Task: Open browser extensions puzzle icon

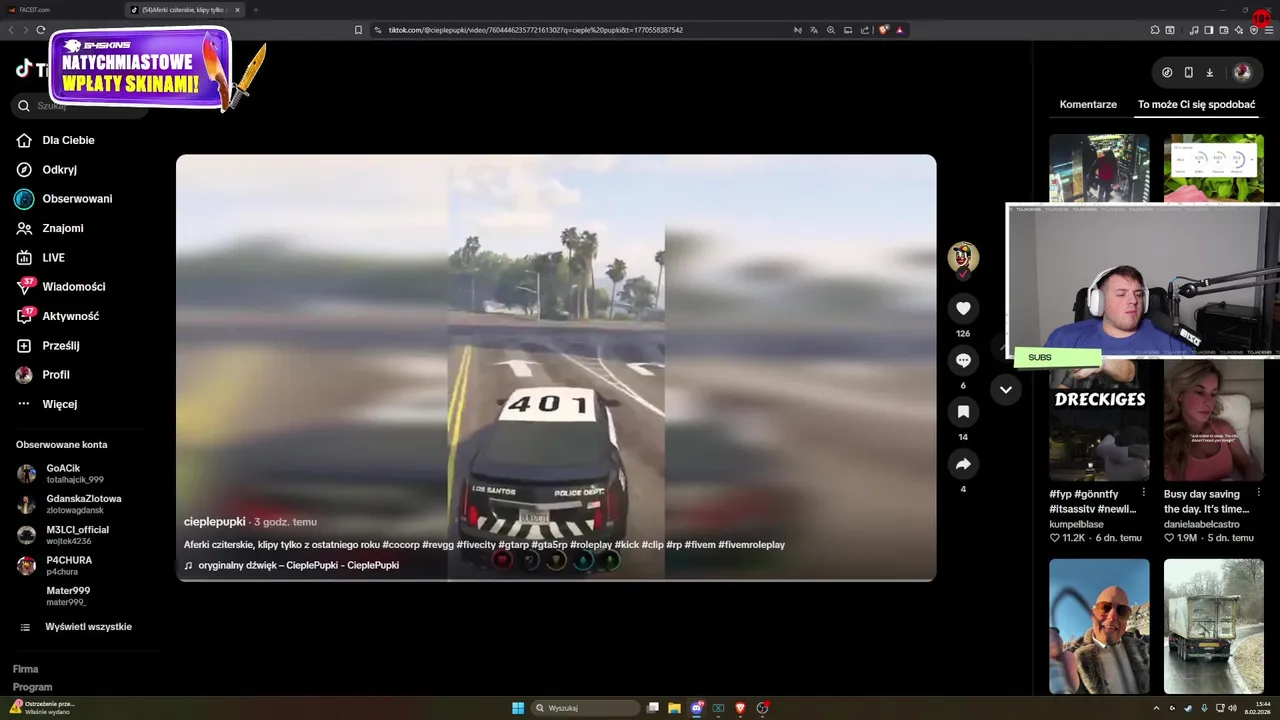Action: pos(1155,30)
